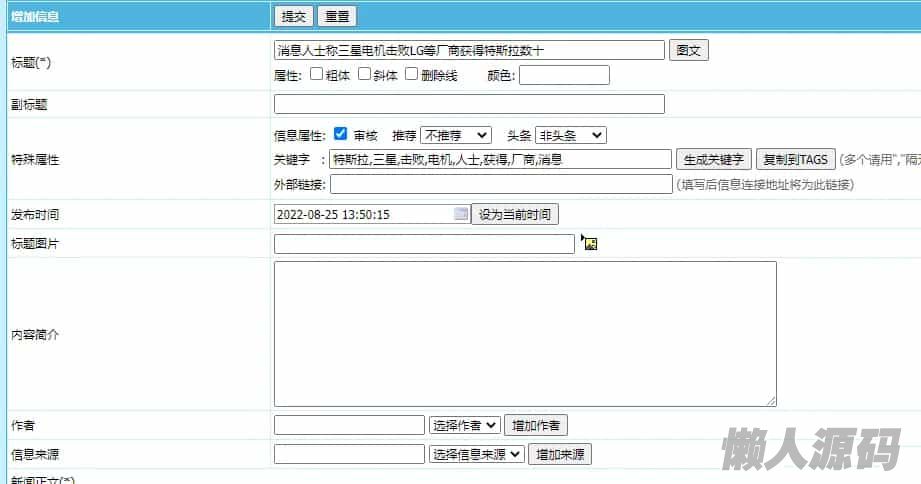Click the 复制到TAGS button

point(795,159)
